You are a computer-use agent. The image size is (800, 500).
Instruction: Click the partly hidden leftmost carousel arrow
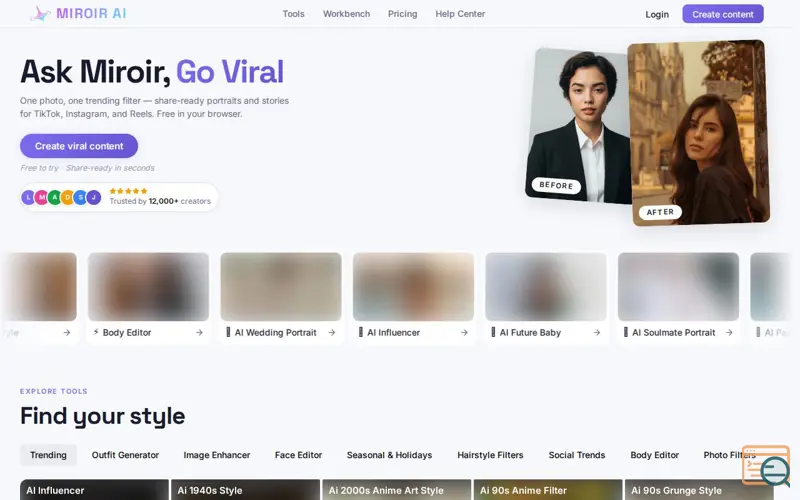tap(67, 333)
